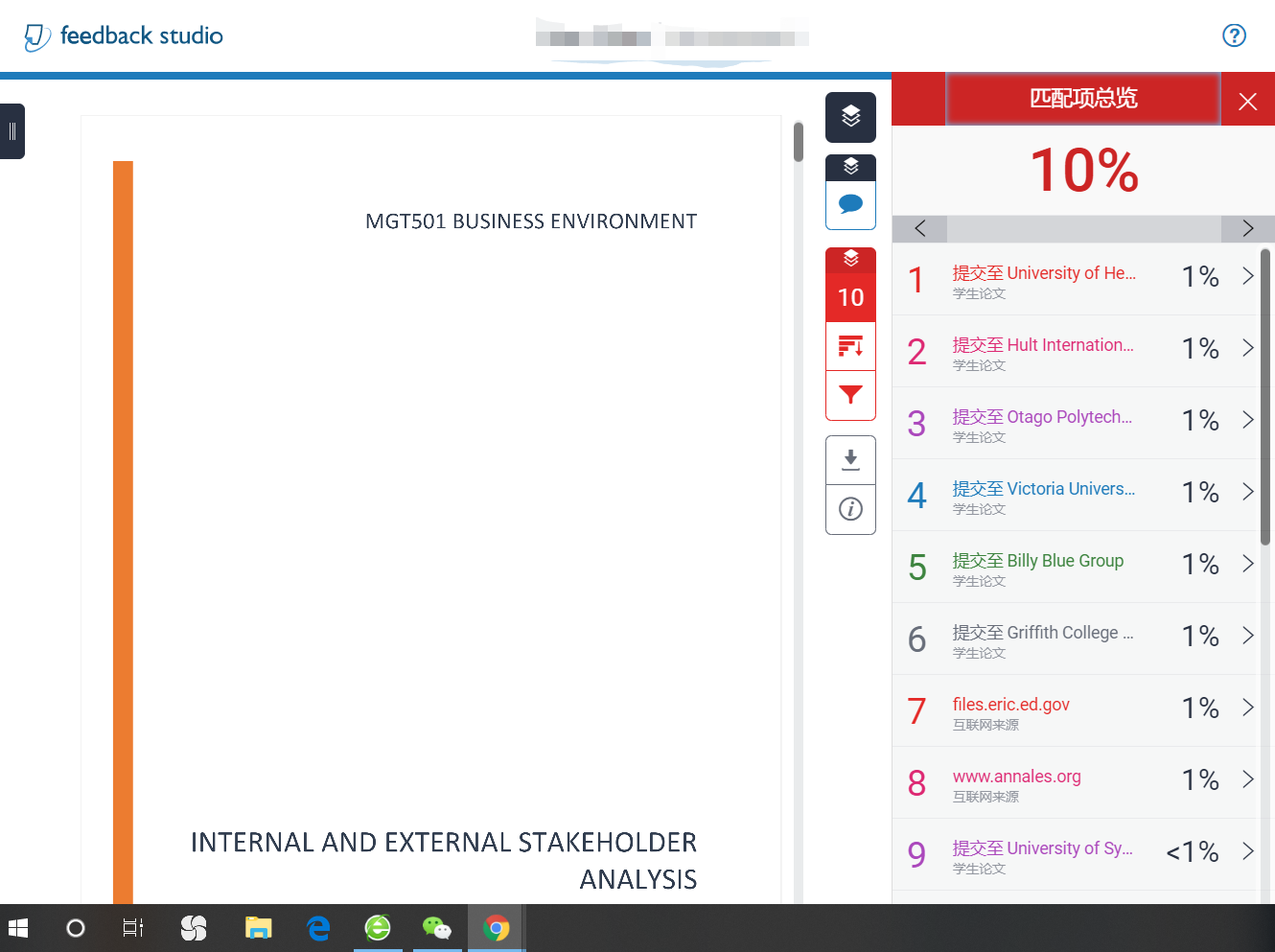Click the red match number 7

coord(916,711)
